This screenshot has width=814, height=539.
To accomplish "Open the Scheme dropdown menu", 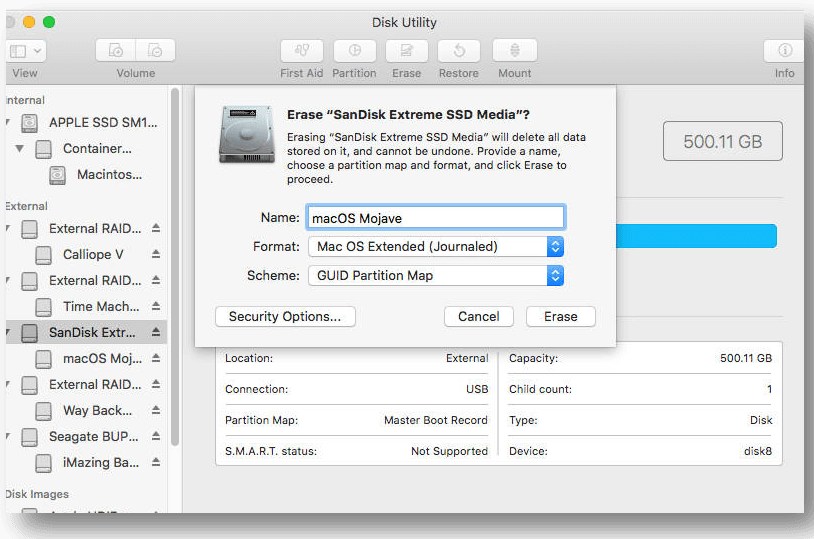I will (555, 275).
